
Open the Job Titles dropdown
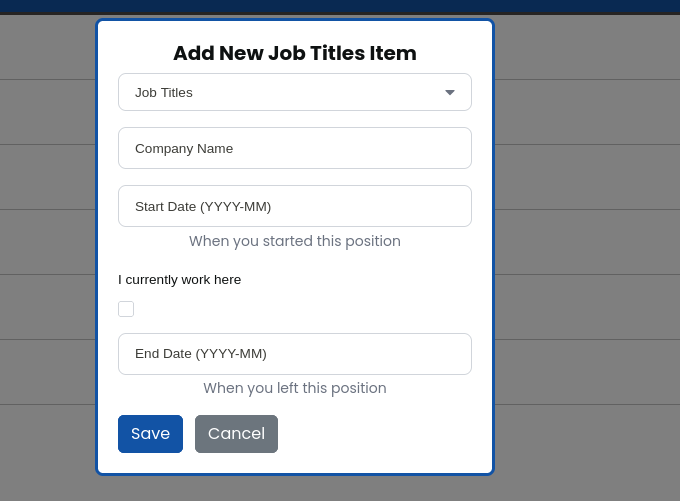click(x=294, y=92)
